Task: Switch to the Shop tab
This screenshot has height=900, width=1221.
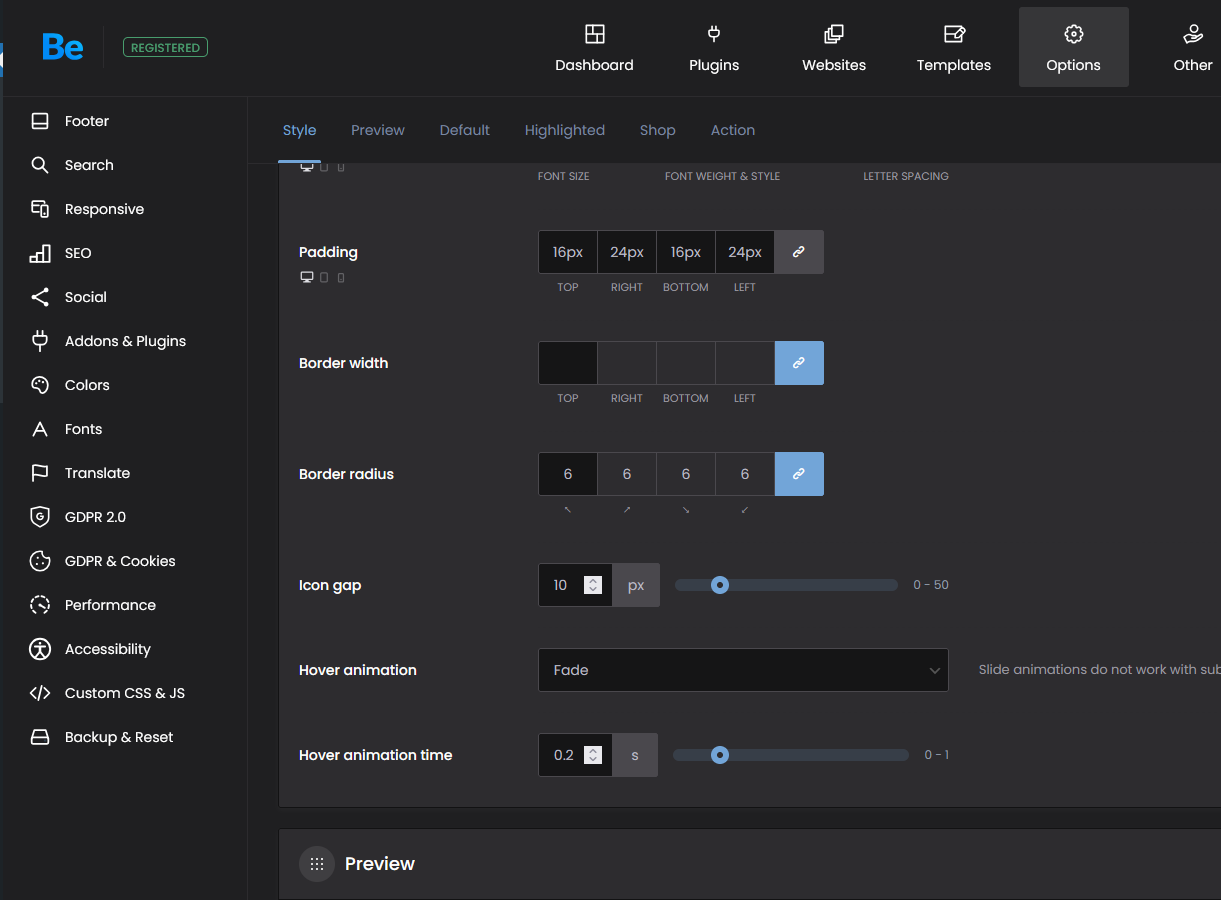Action: point(657,130)
